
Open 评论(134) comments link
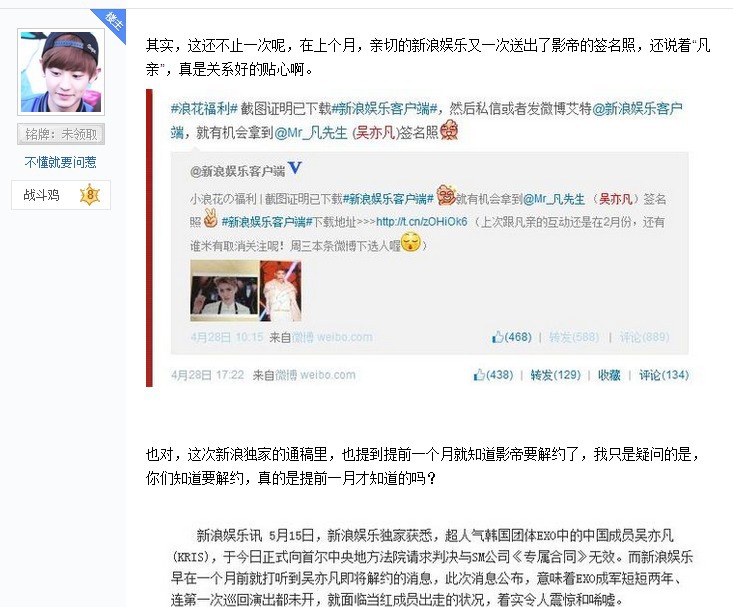tap(664, 375)
